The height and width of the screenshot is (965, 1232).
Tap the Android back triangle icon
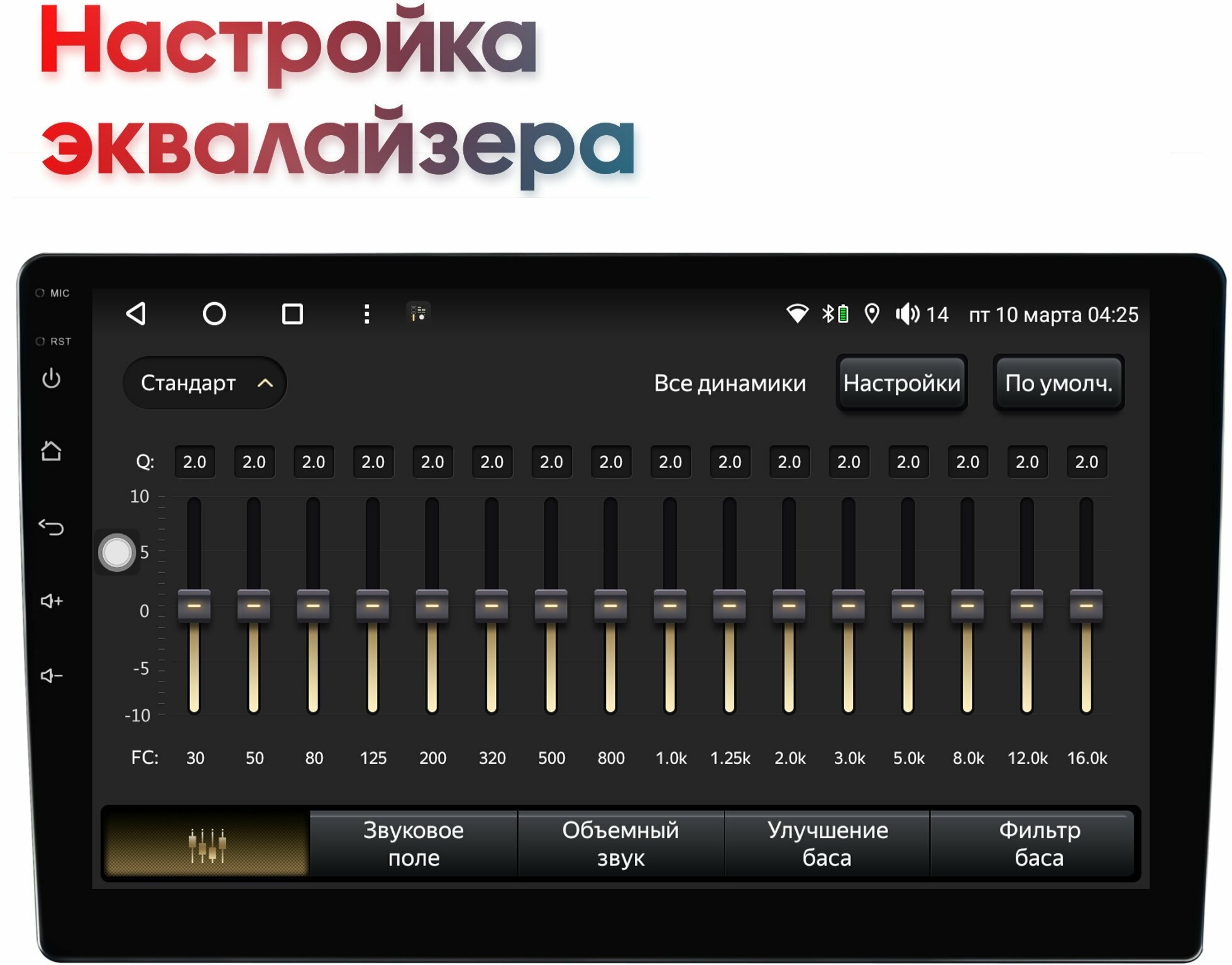click(x=136, y=313)
